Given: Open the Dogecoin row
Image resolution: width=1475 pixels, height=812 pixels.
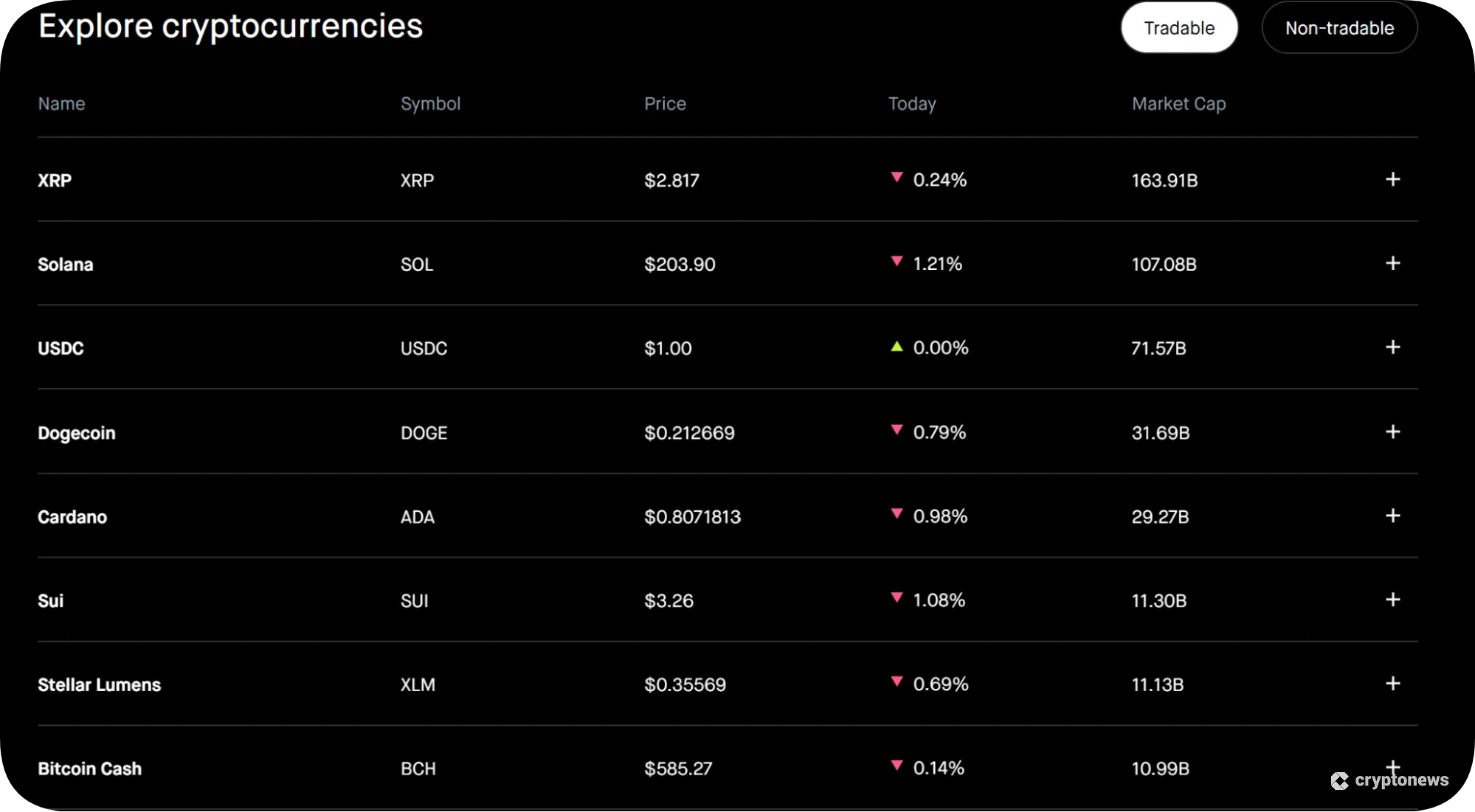Looking at the screenshot, I should [x=76, y=433].
